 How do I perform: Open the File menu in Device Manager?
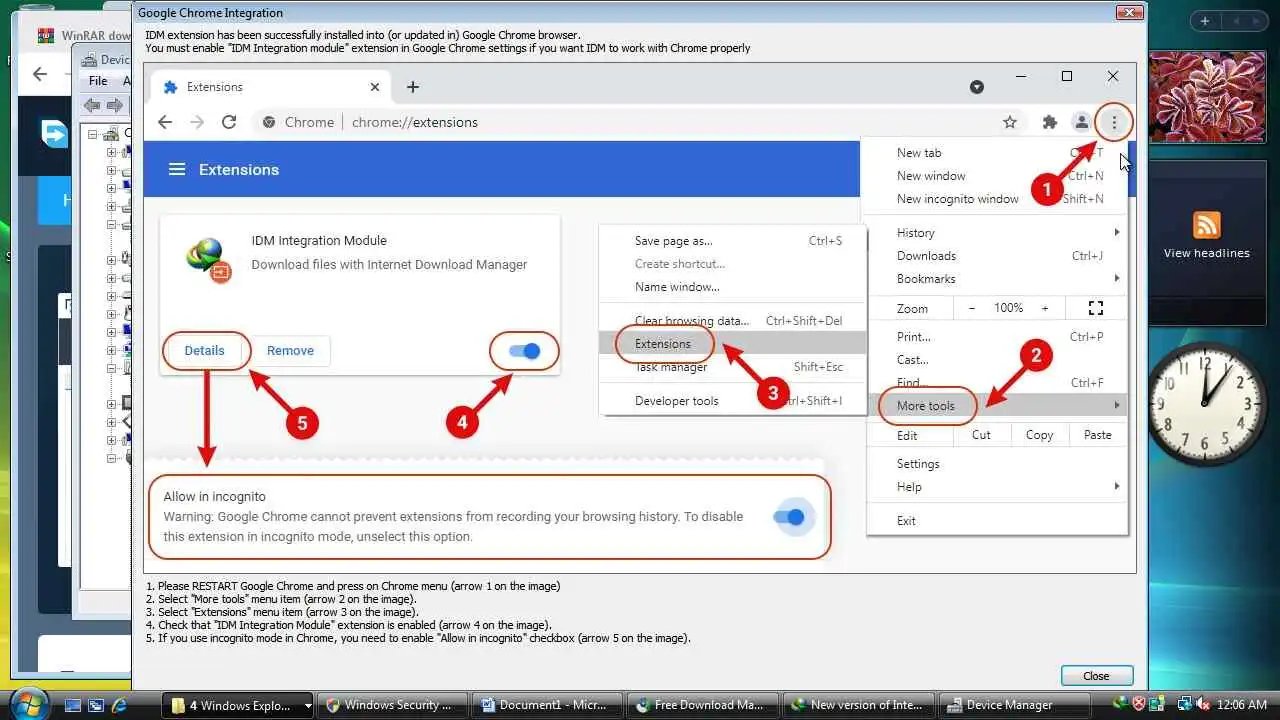tap(98, 81)
